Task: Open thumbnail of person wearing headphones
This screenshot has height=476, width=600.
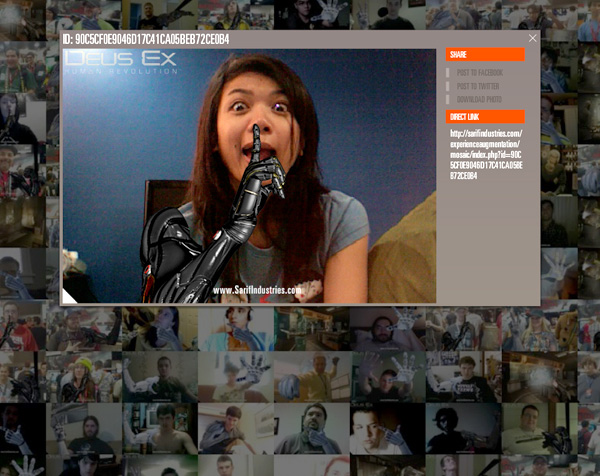Action: 236,328
